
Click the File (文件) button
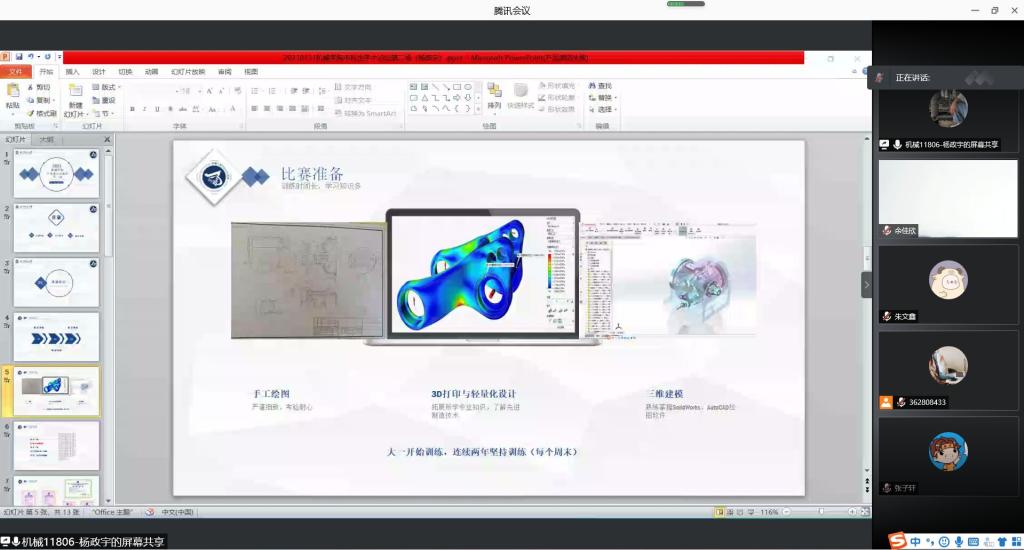coord(16,72)
